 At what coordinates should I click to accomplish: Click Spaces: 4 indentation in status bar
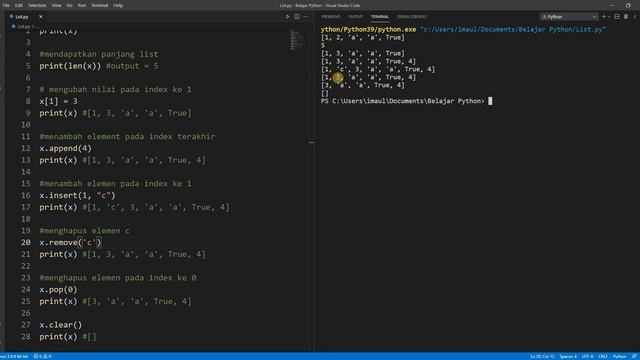point(568,356)
